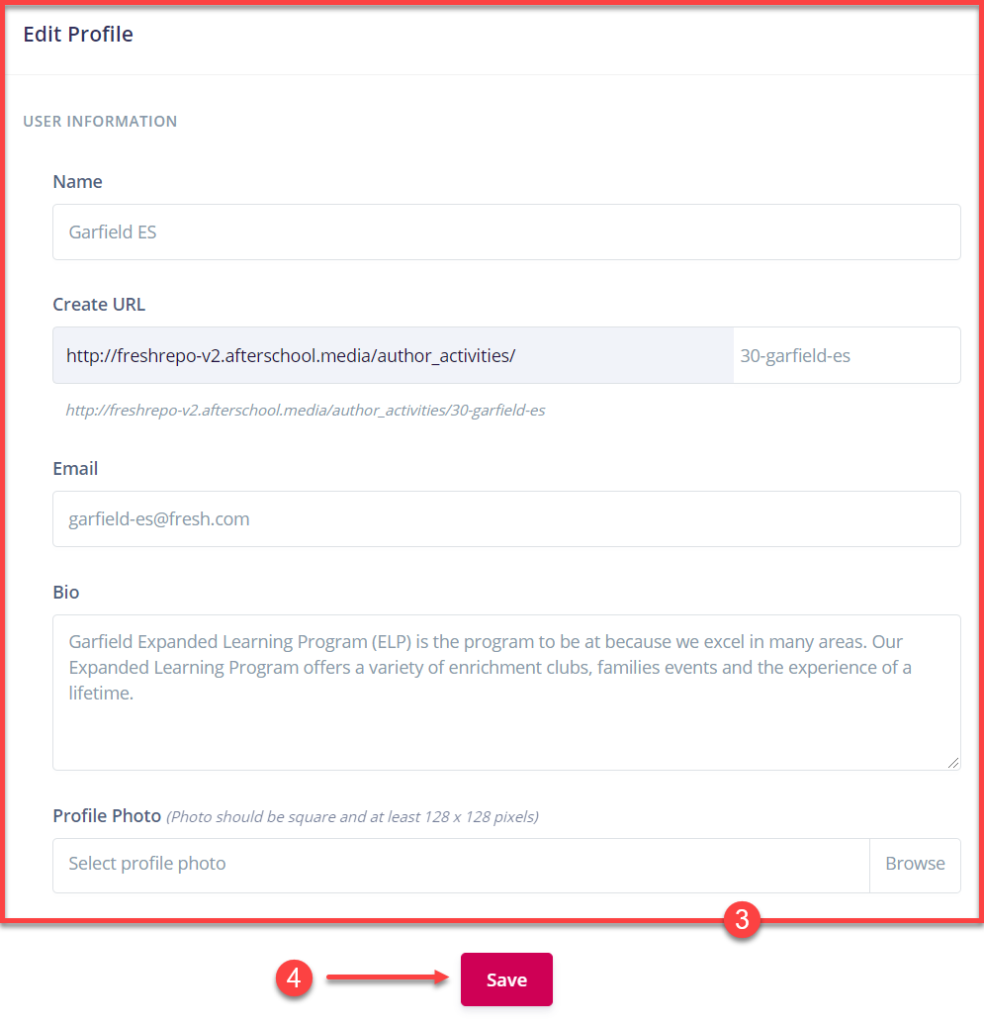This screenshot has height=1024, width=984.
Task: Click the Bio field label
Action: click(x=66, y=592)
